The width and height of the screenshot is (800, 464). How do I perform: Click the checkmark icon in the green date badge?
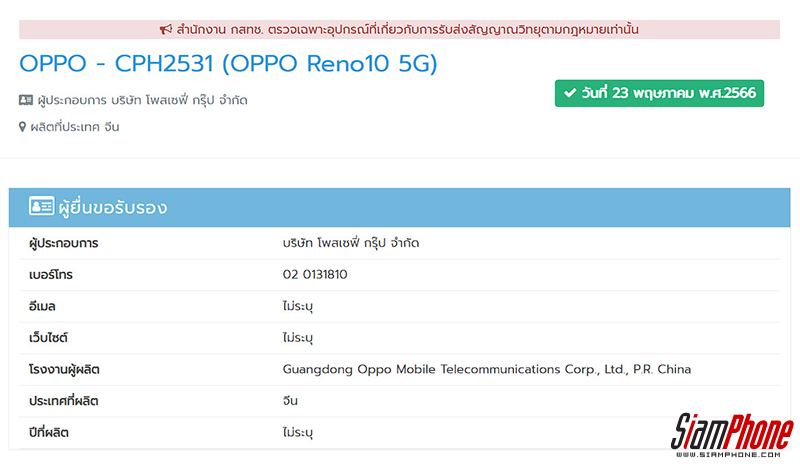[x=570, y=95]
